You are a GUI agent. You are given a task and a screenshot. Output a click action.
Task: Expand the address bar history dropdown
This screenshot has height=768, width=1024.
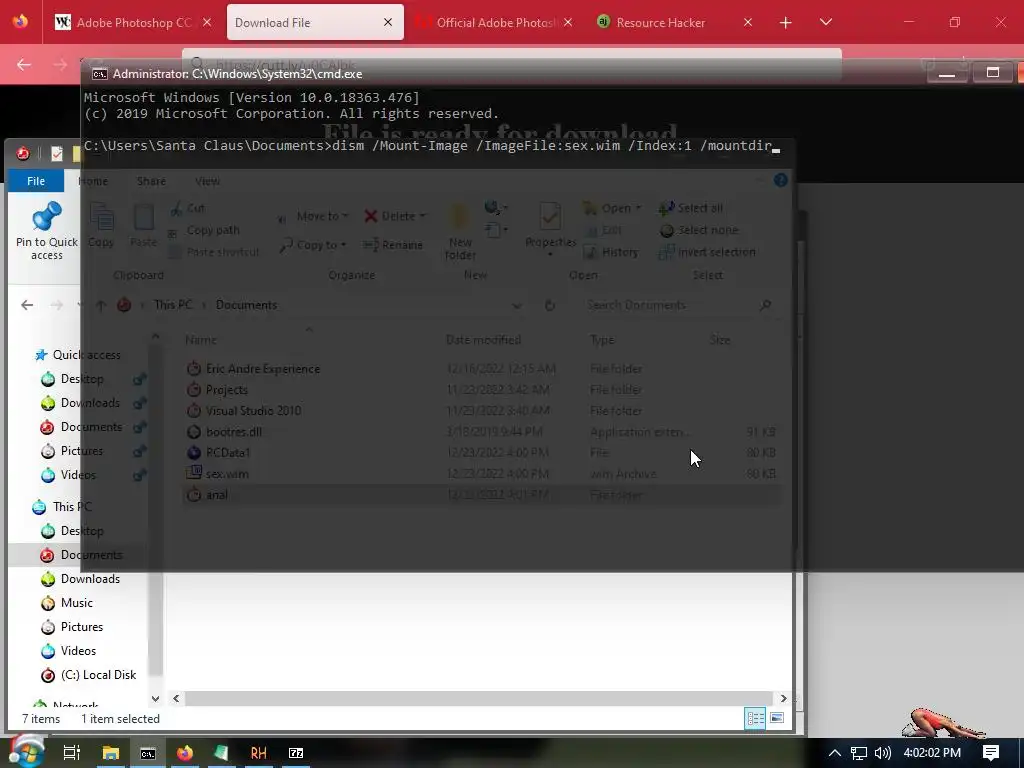(x=516, y=305)
